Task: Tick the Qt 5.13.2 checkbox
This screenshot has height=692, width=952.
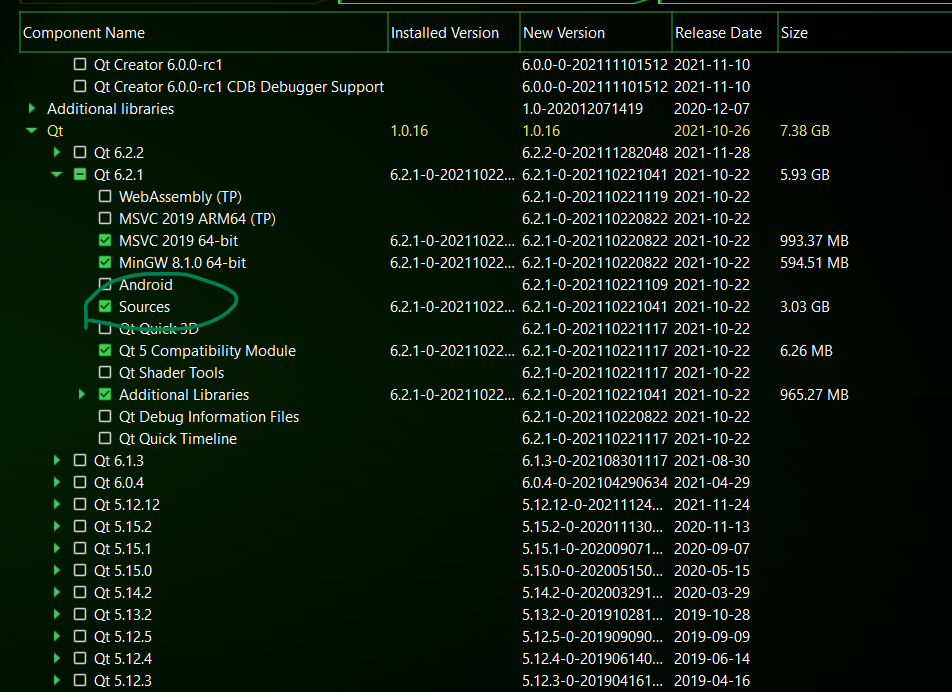Action: coord(80,614)
